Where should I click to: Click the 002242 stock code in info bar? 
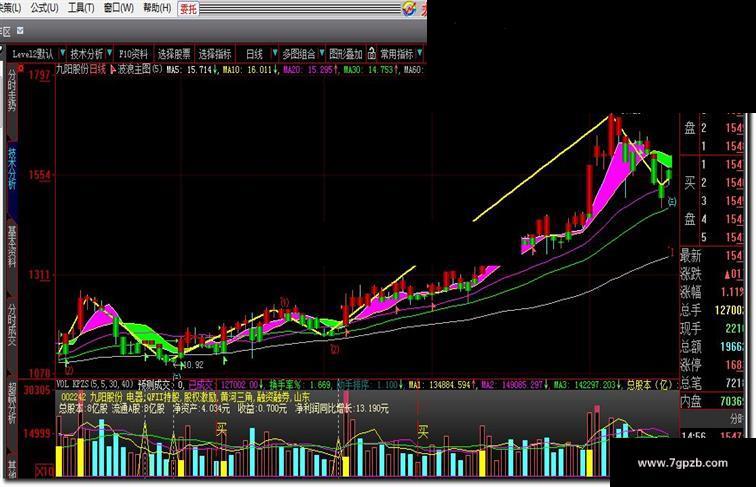tap(74, 398)
